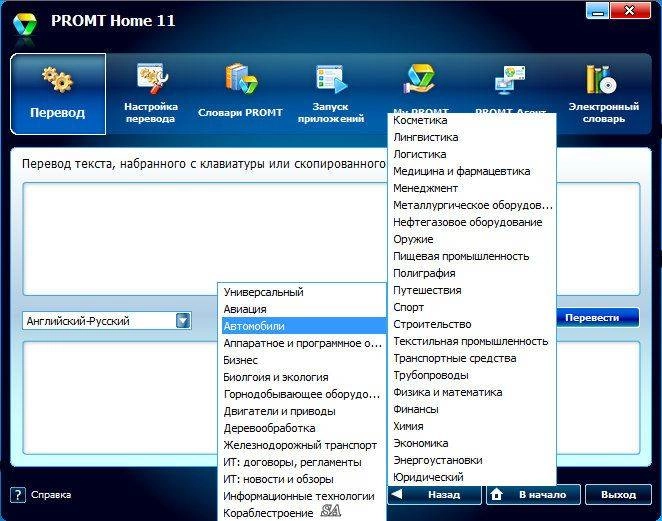Click the Справка question mark icon
This screenshot has width=662, height=521.
pos(18,495)
